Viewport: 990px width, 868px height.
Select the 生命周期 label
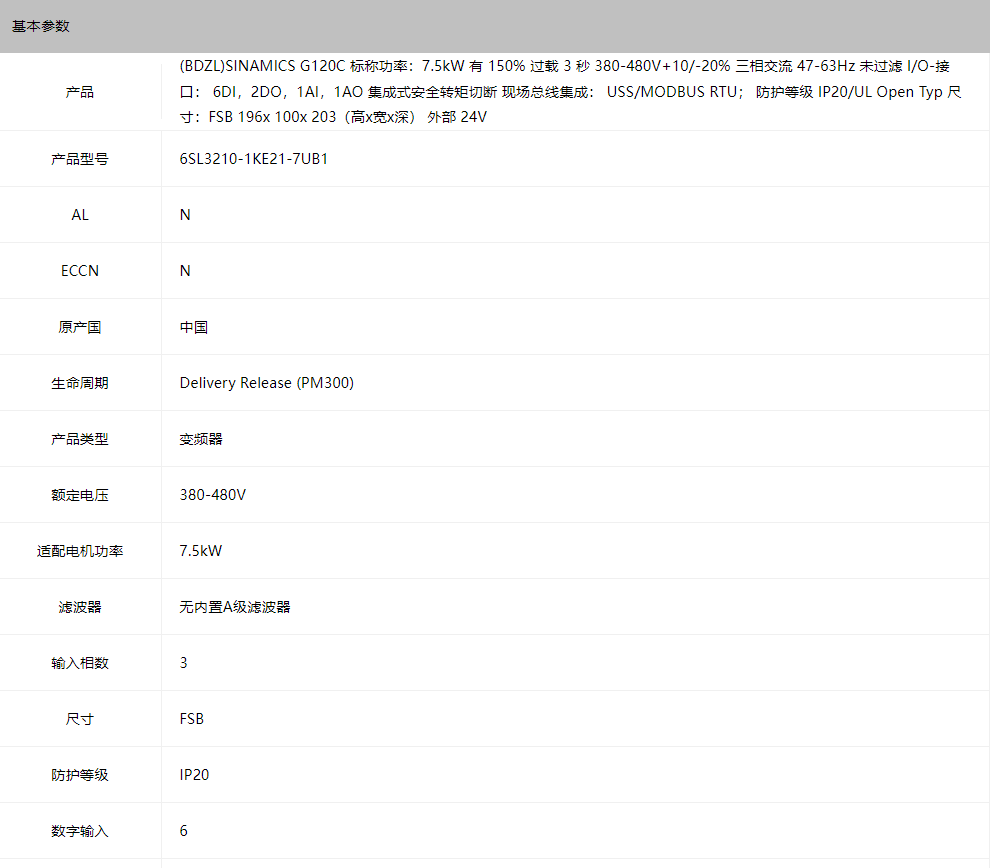point(80,383)
